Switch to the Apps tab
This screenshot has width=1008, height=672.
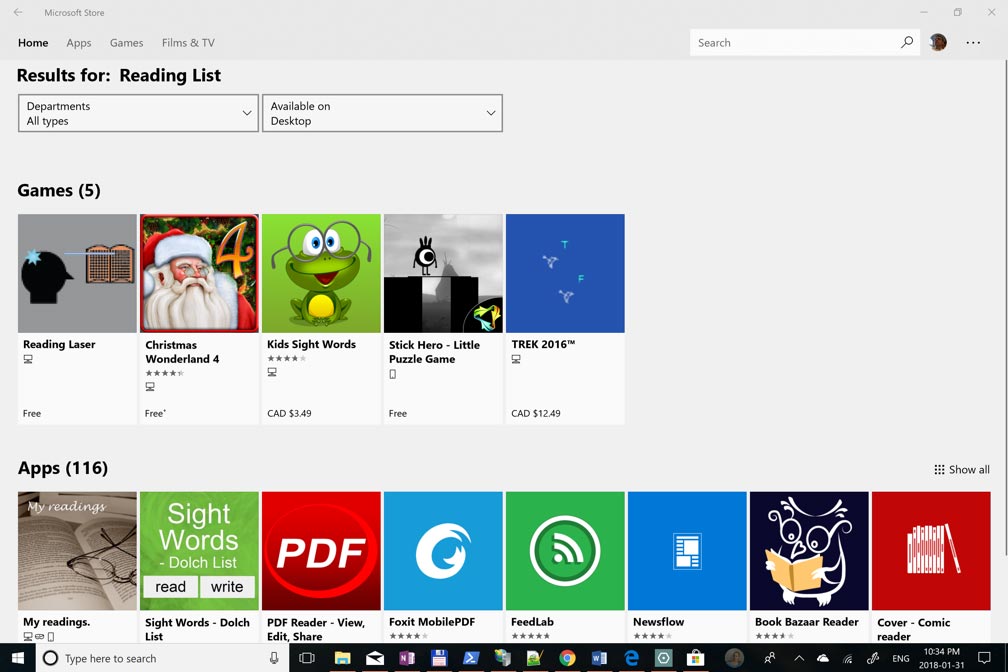(78, 42)
